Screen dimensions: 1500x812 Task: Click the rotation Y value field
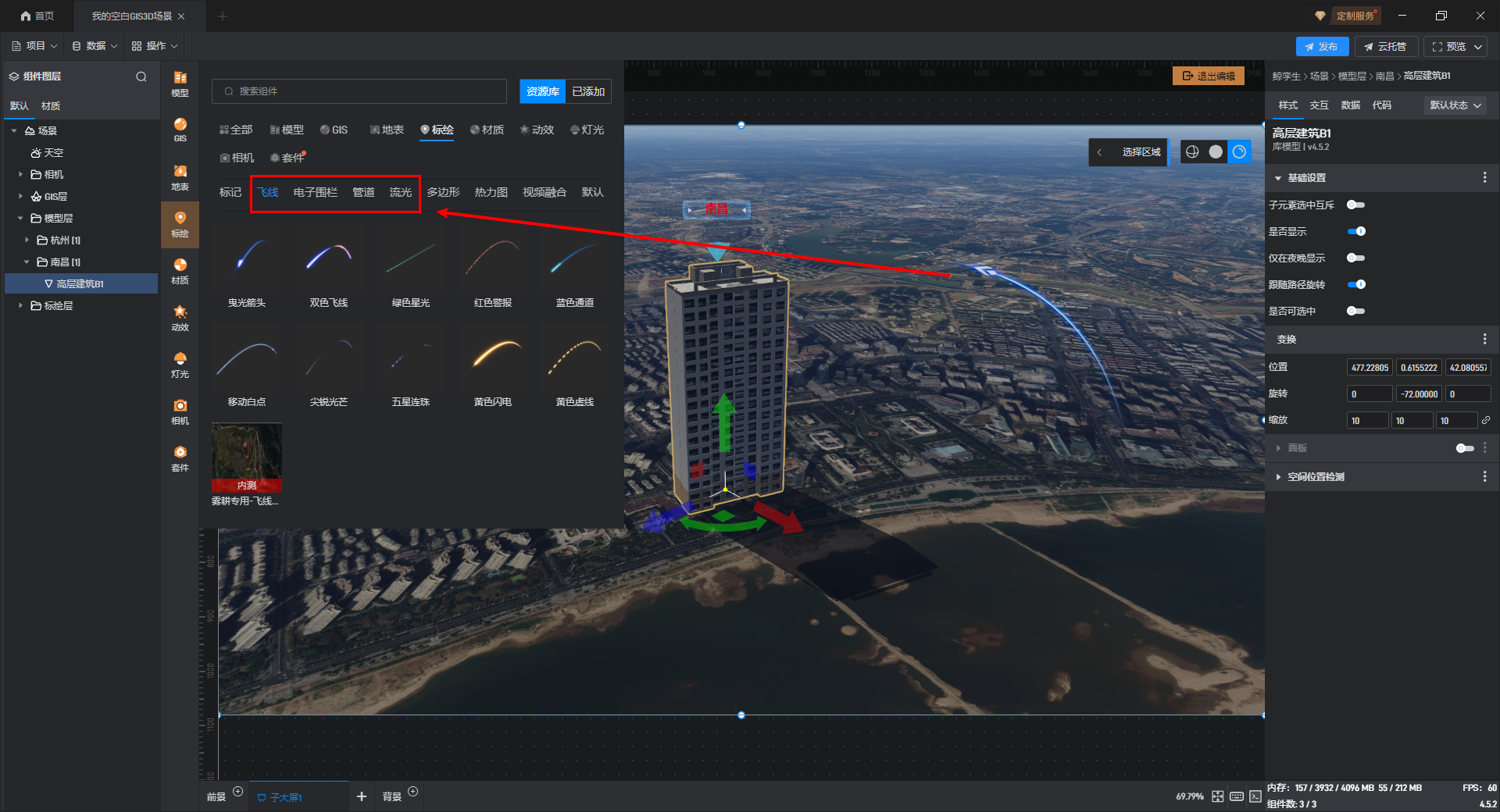click(1419, 394)
